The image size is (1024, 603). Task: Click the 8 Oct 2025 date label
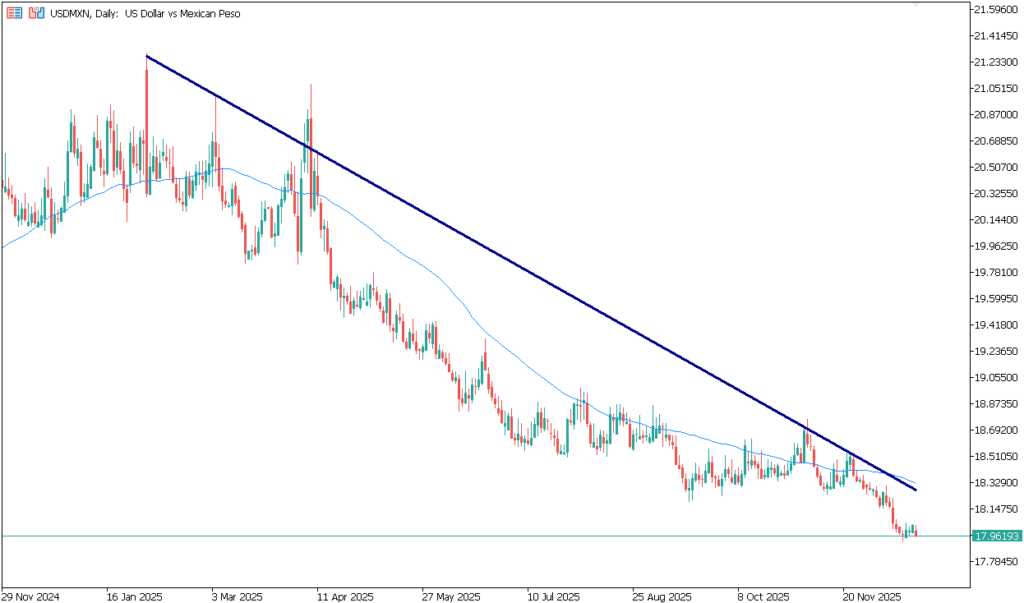(762, 596)
